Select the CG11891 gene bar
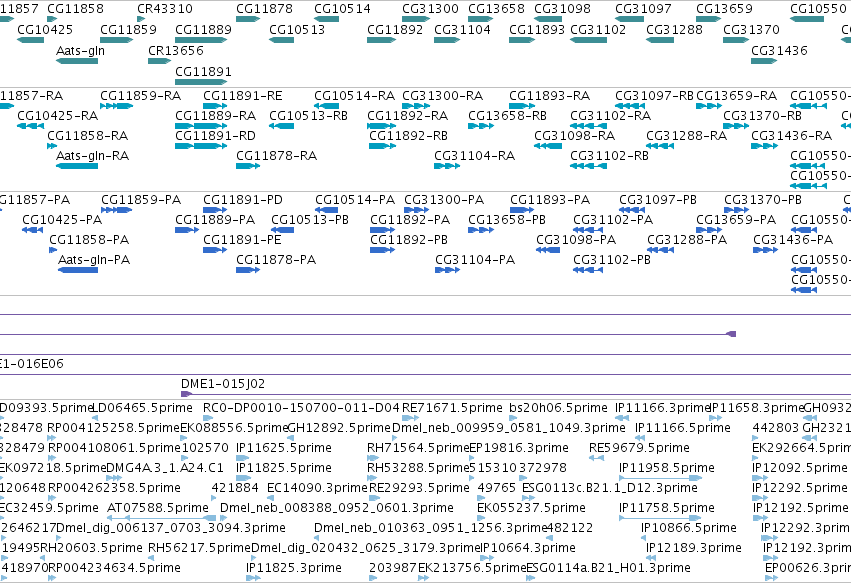851x583 pixels. coord(201,82)
